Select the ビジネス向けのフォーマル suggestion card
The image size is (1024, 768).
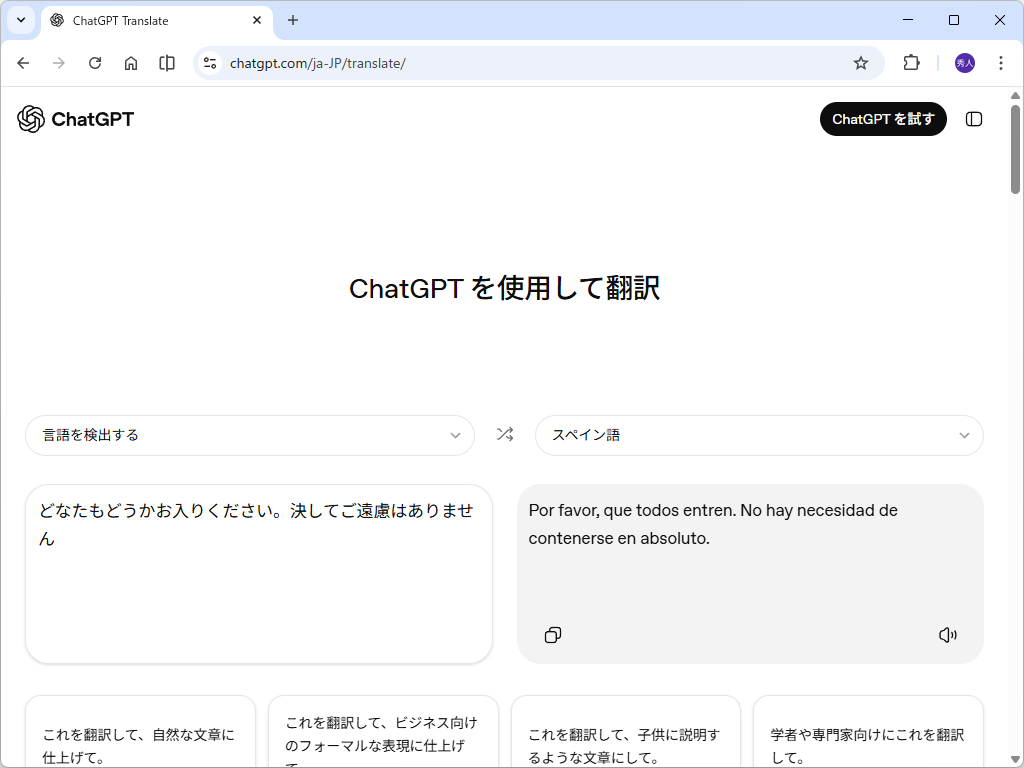383,733
